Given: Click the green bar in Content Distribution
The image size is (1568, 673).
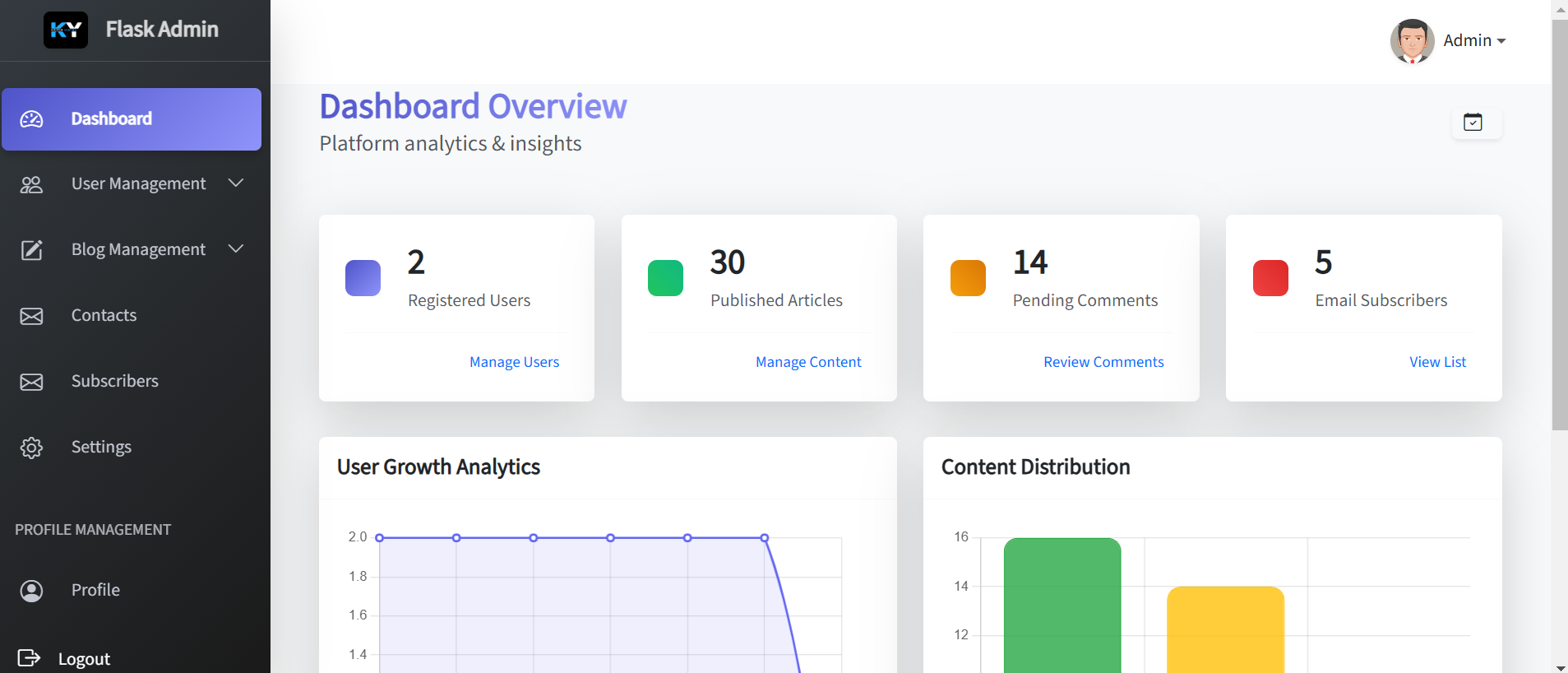Looking at the screenshot, I should (1062, 606).
